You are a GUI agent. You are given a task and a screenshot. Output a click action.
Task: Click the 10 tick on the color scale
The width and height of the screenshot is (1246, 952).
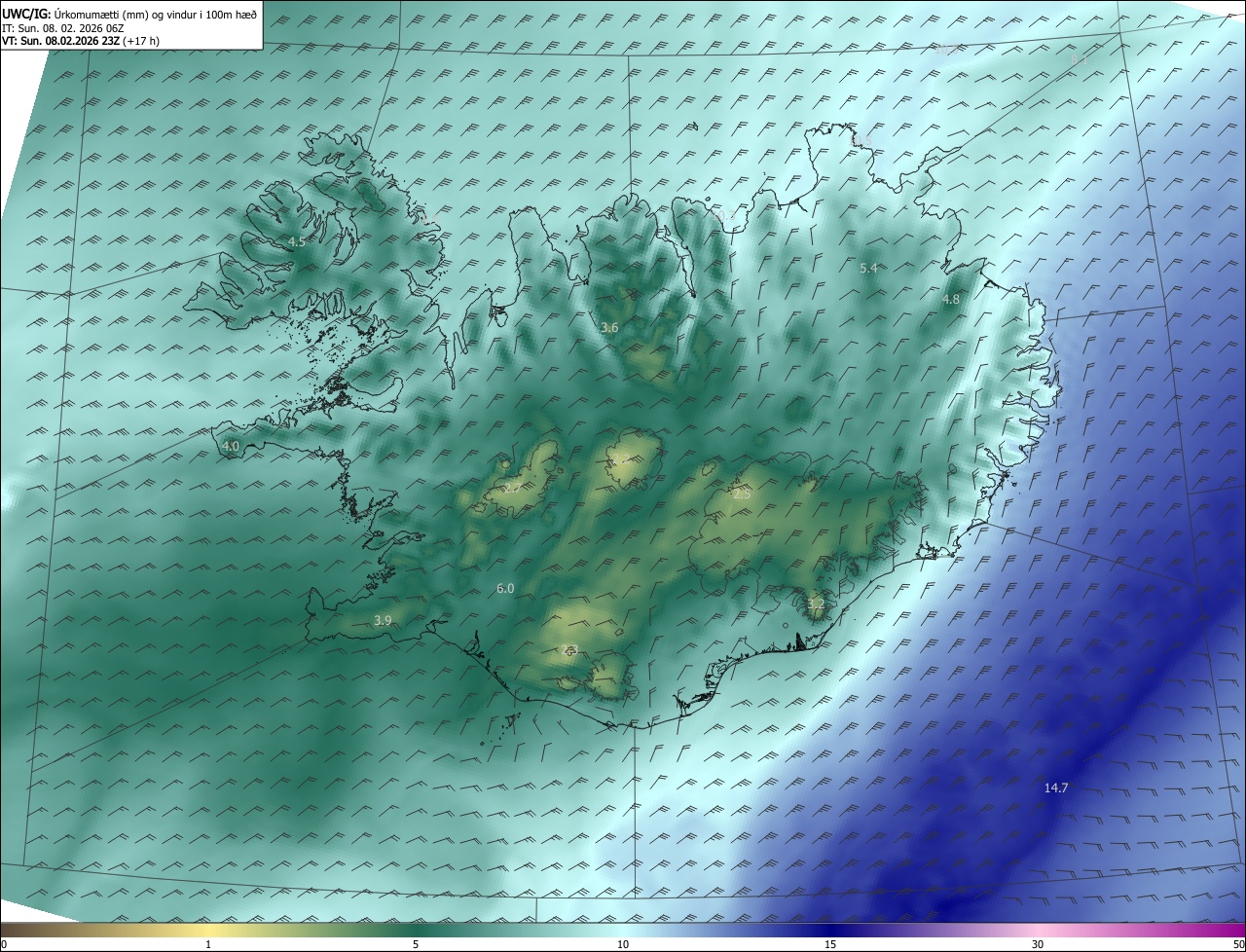coord(623,944)
